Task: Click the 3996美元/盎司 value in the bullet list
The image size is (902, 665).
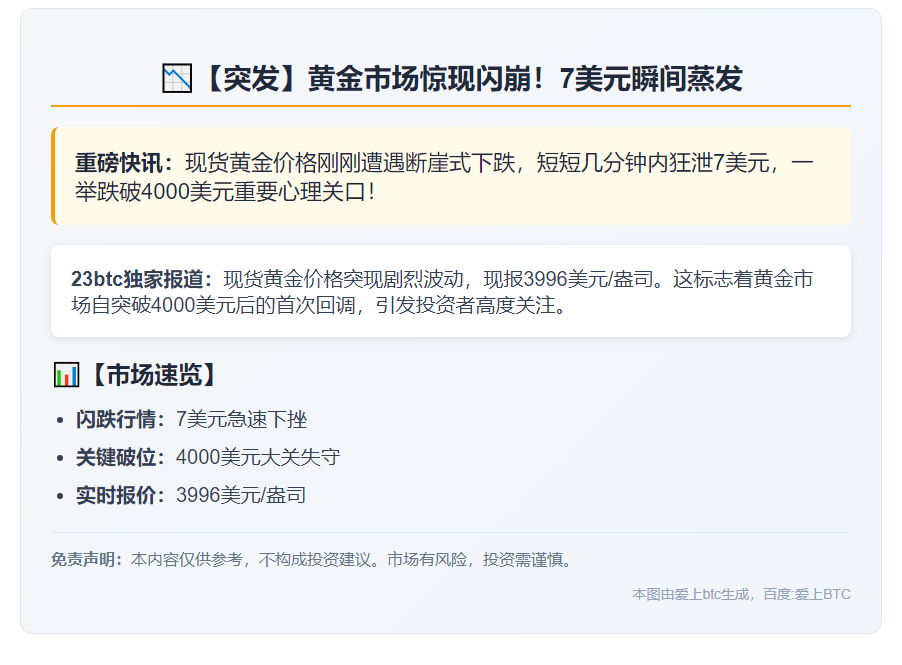Action: pos(241,495)
